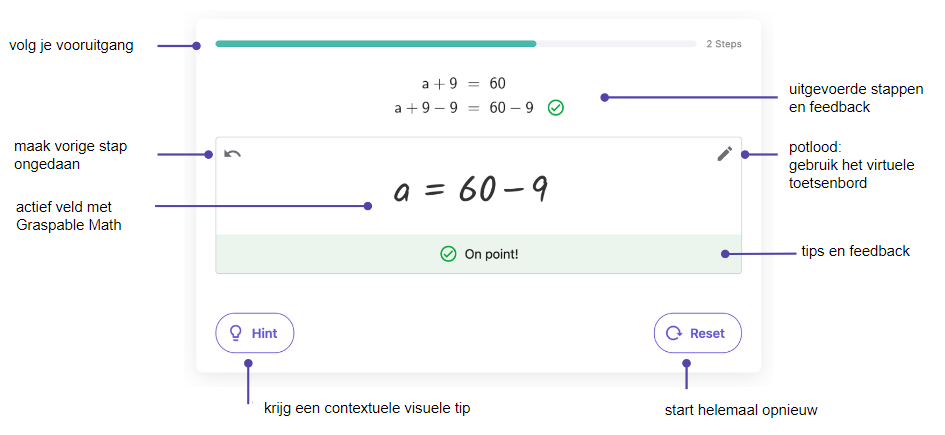Select the handwritten equation a = 60 − 9
Viewport: 945px width, 435px height.
tap(471, 189)
